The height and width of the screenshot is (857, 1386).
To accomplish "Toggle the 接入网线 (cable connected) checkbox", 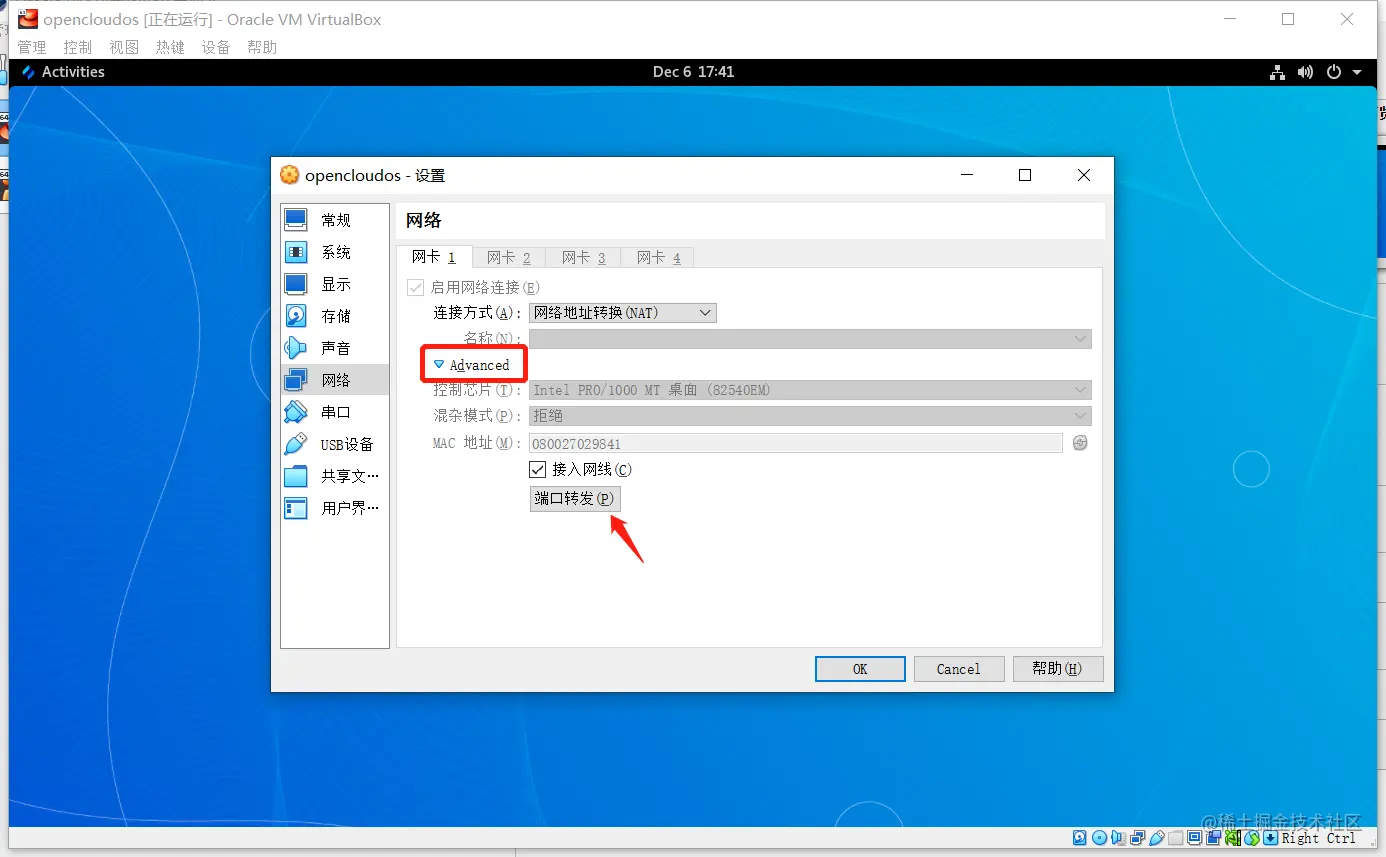I will click(538, 469).
